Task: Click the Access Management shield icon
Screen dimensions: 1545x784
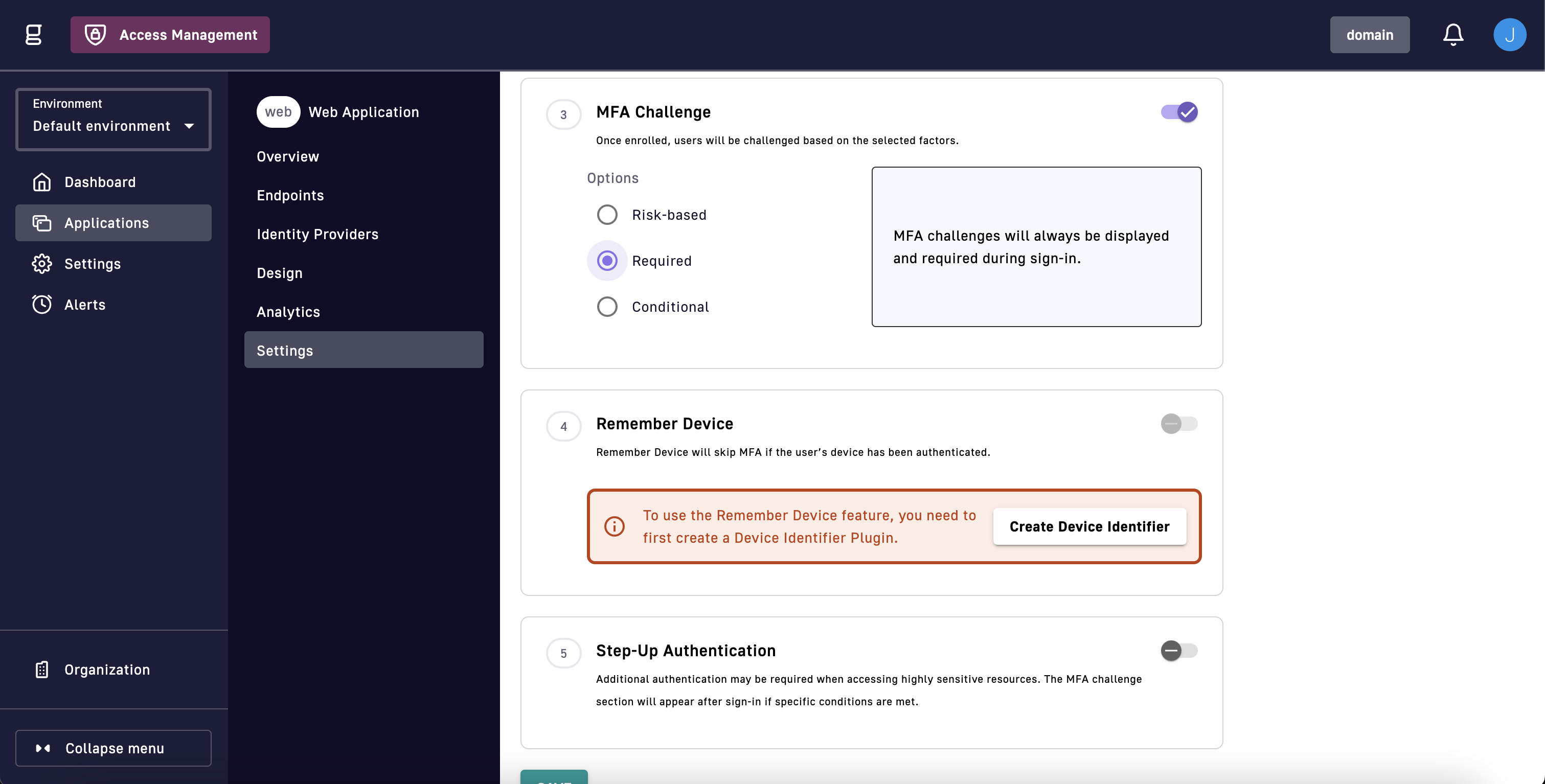Action: coord(96,35)
